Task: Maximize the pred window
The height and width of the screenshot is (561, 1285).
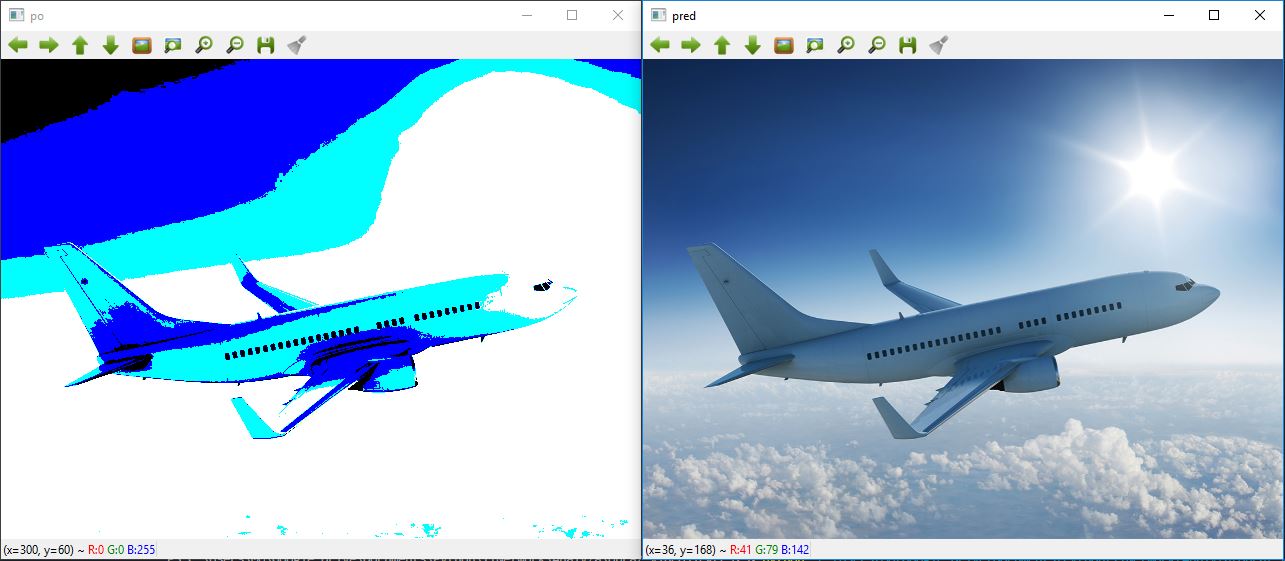Action: [x=1214, y=16]
